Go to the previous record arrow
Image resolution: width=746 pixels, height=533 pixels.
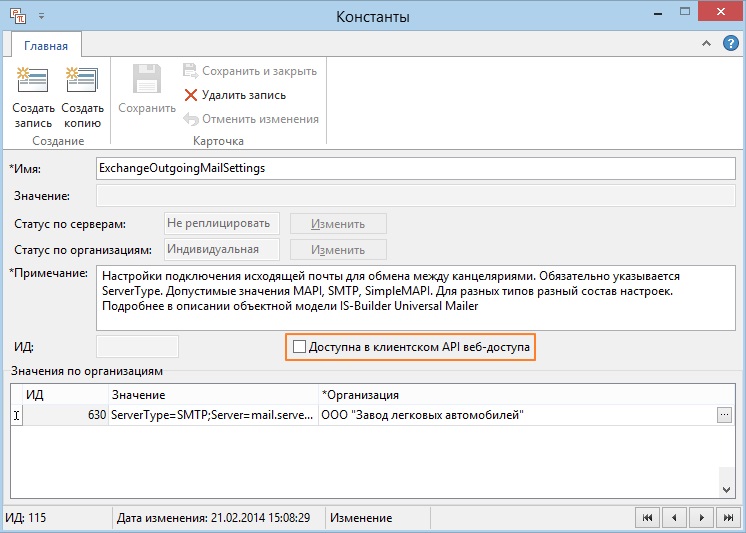tap(674, 517)
